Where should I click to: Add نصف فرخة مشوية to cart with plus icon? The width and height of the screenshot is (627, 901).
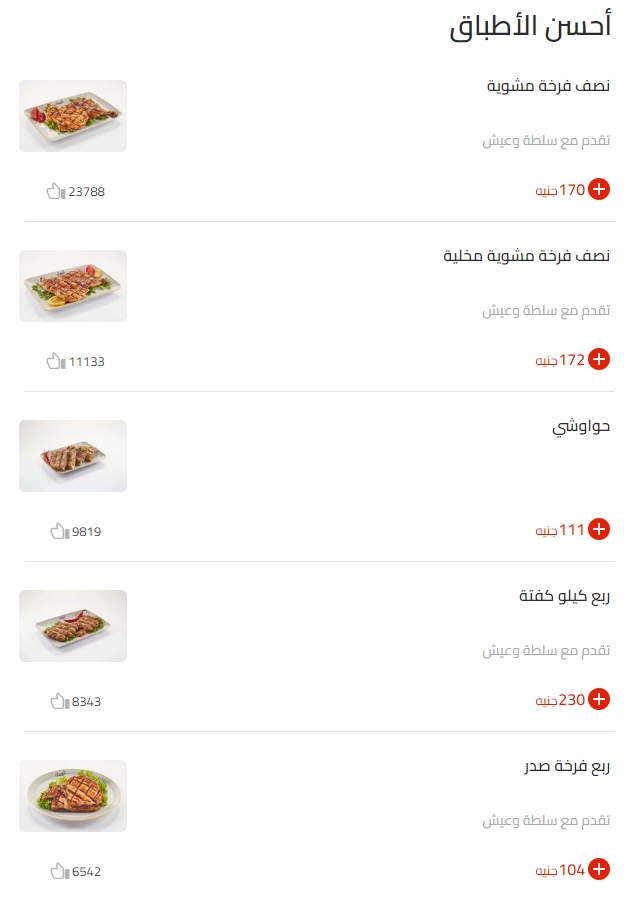click(x=599, y=189)
